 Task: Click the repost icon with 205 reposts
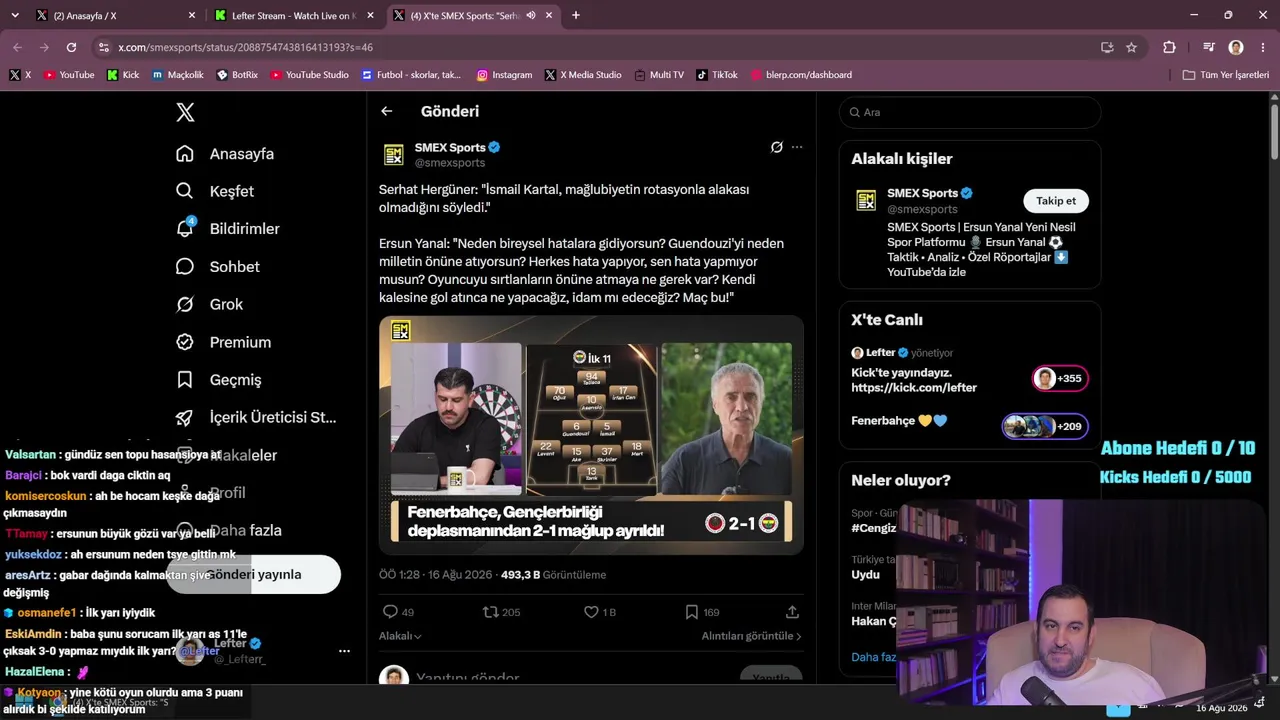point(490,612)
